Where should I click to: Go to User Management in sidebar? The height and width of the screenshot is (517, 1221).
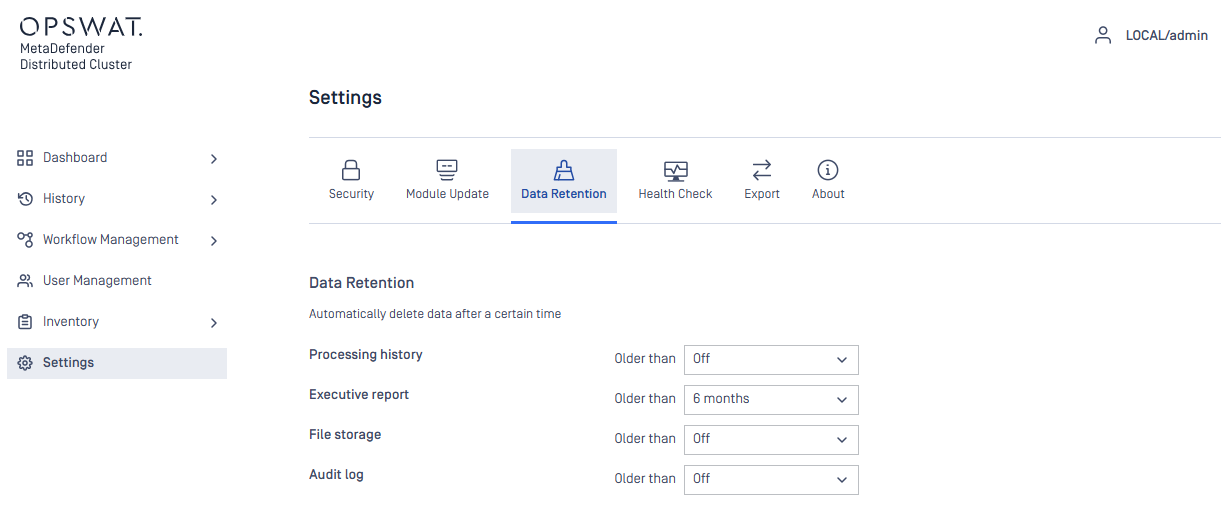97,281
